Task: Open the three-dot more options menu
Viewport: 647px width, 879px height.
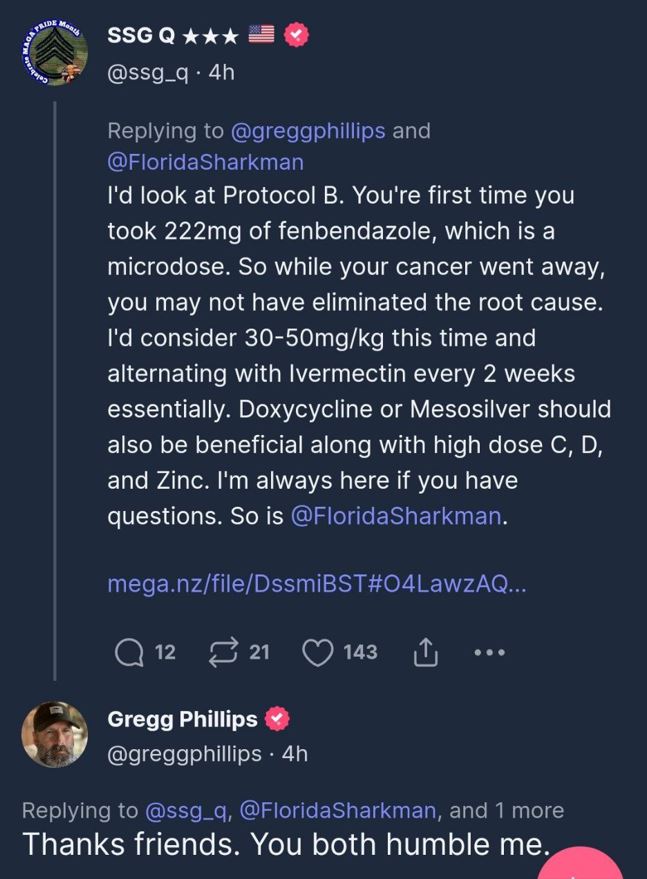Action: (489, 652)
